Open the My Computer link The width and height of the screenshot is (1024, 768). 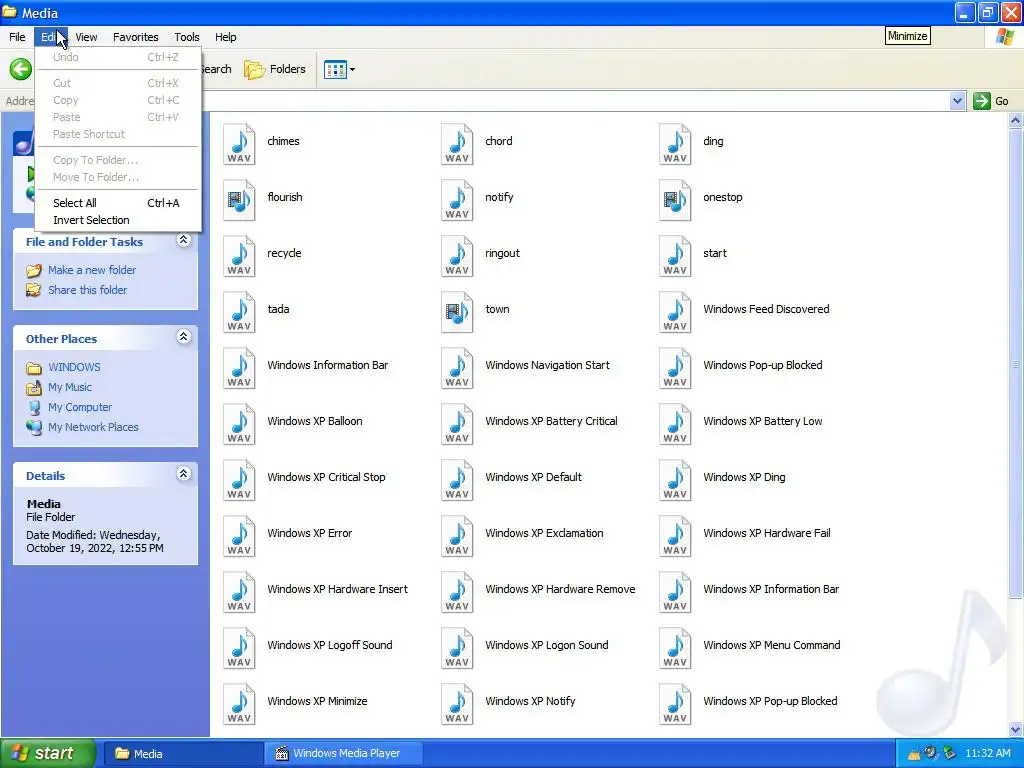pos(80,408)
